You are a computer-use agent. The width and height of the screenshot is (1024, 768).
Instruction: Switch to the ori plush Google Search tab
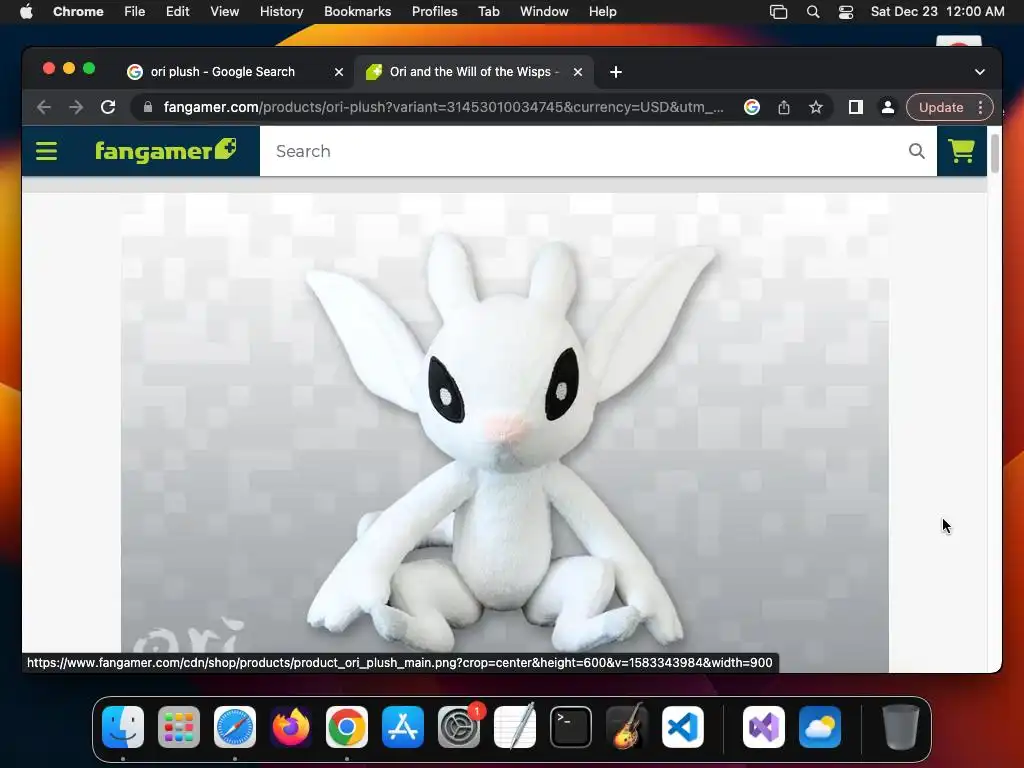(222, 72)
